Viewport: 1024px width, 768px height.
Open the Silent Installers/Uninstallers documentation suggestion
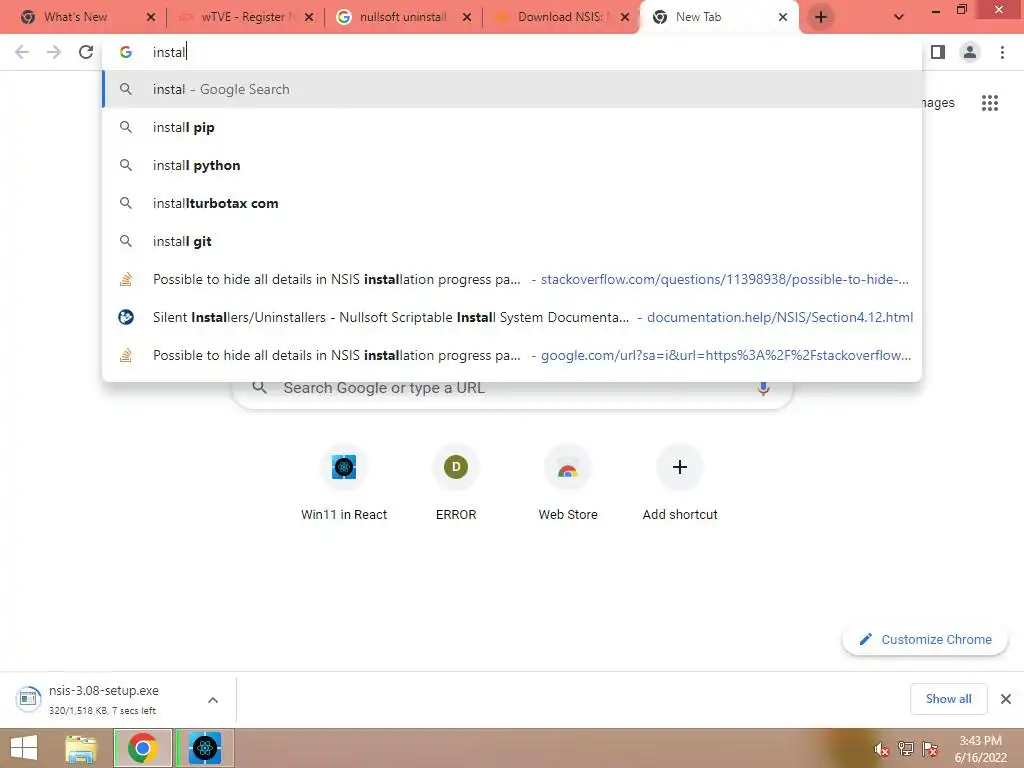tap(512, 317)
